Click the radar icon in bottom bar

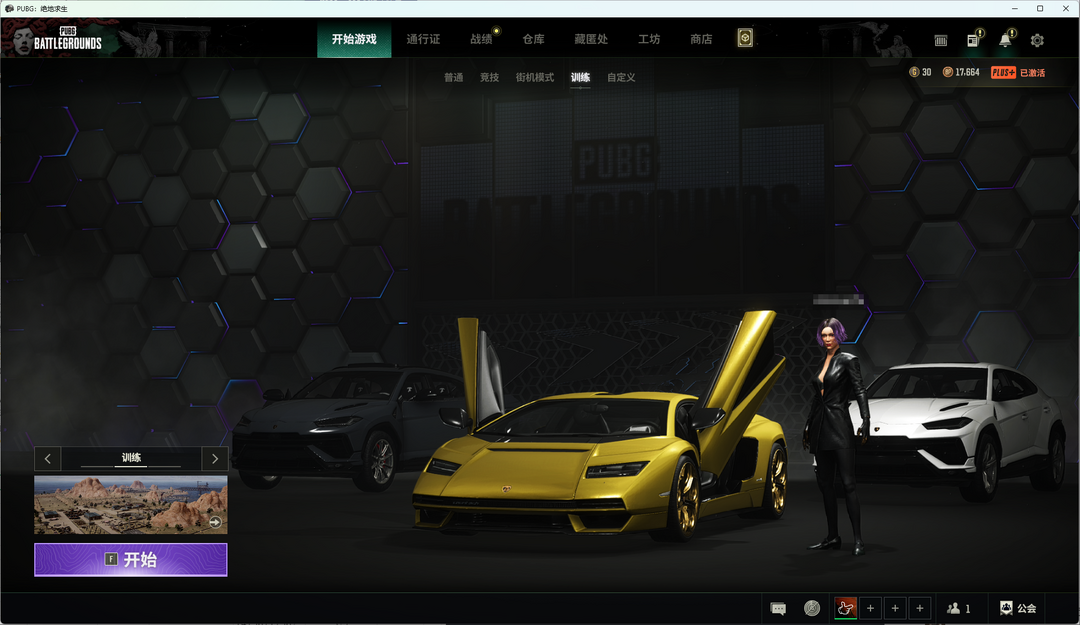(812, 608)
